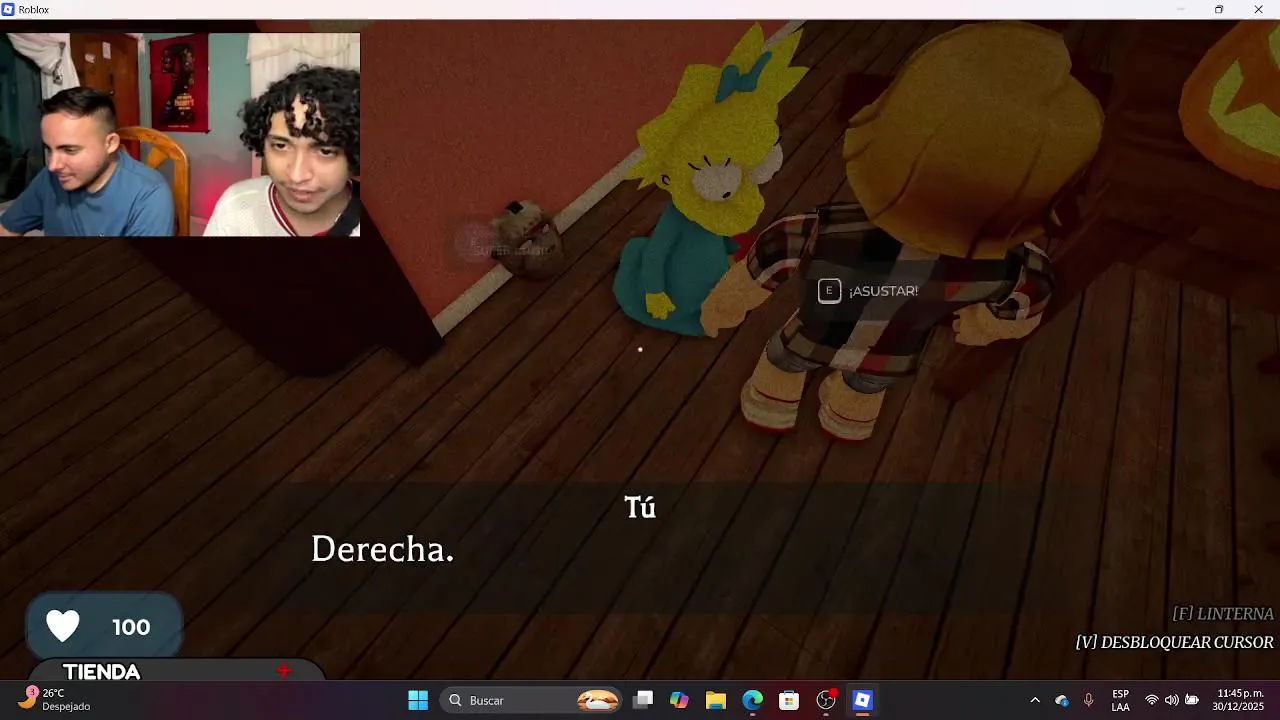Switch to OBS Studio in the taskbar
This screenshot has height=720, width=1280.
[826, 700]
